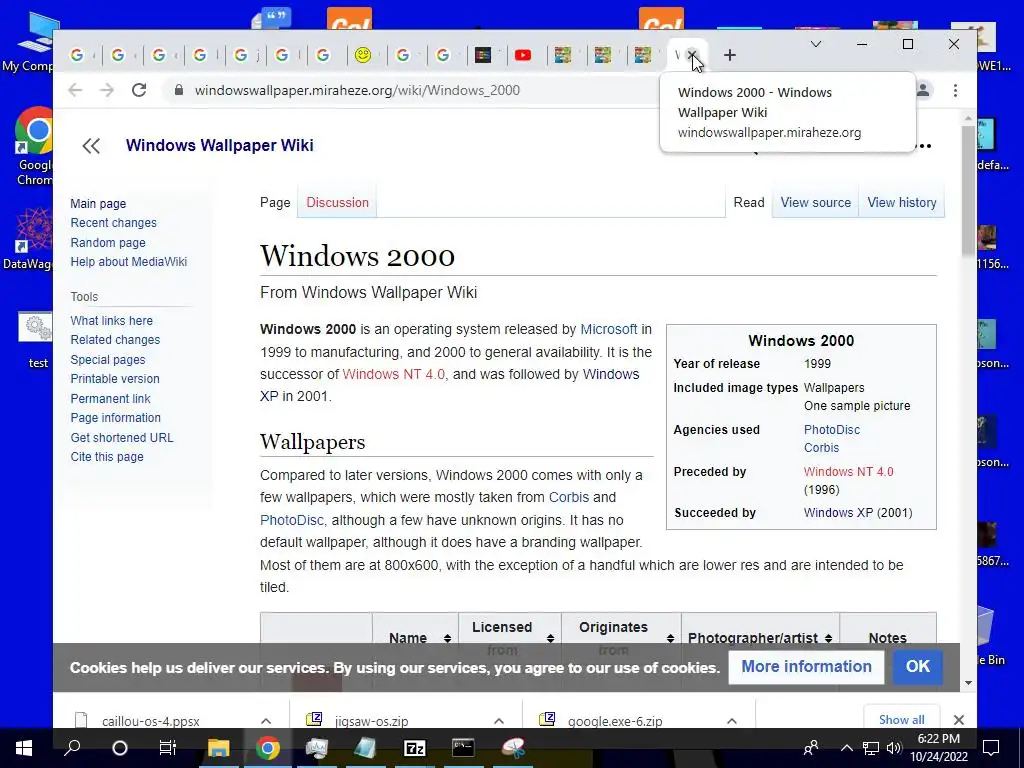Open the View history tab
The image size is (1024, 768).
(901, 202)
